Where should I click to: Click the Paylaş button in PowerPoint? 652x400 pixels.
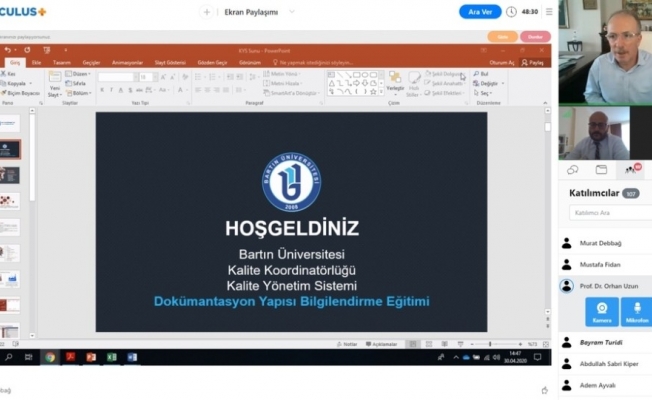click(x=533, y=61)
